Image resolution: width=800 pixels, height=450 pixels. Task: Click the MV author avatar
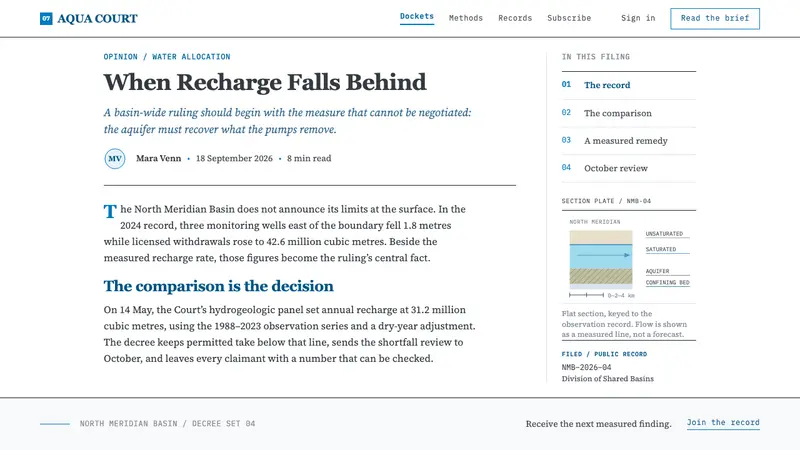(x=115, y=159)
